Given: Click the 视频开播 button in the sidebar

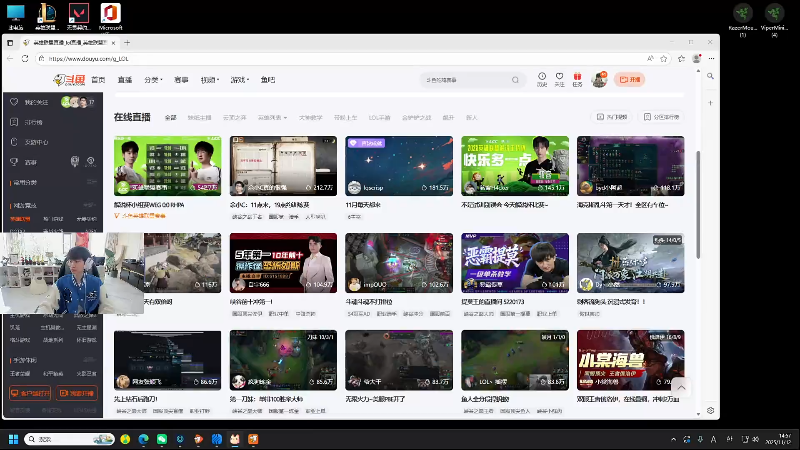Looking at the screenshot, I should point(77,393).
